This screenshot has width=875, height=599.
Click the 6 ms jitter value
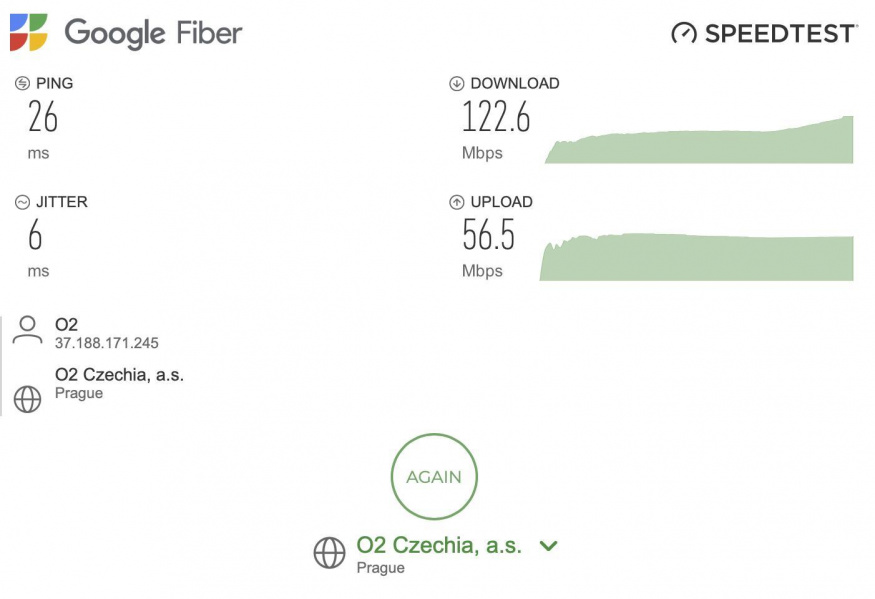(36, 236)
